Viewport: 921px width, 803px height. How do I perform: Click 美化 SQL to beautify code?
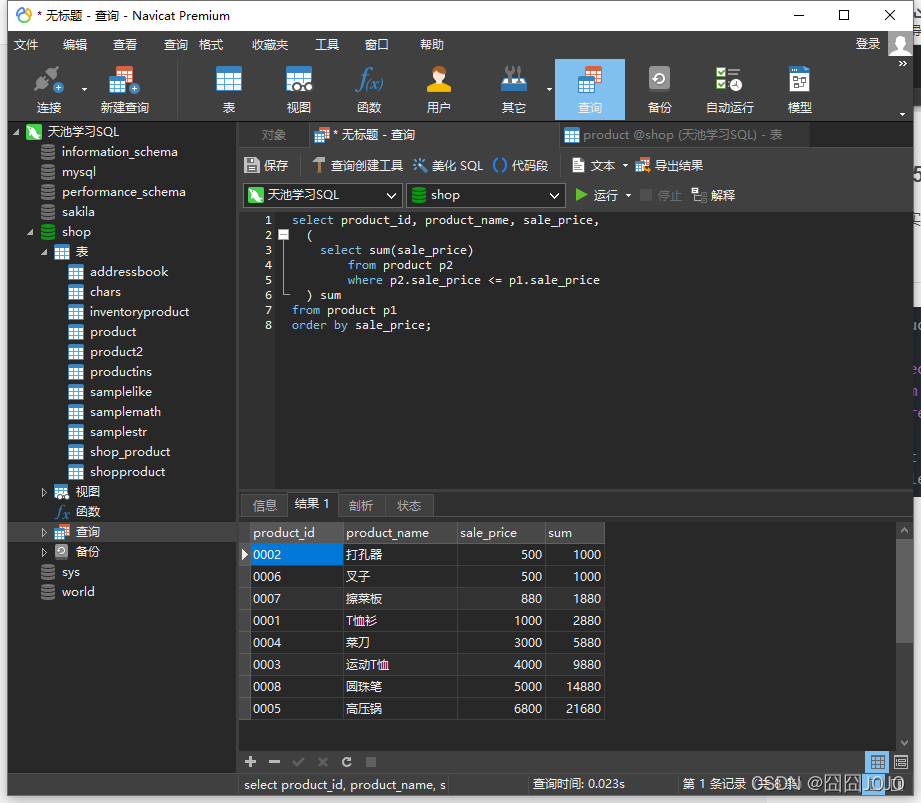[x=448, y=166]
